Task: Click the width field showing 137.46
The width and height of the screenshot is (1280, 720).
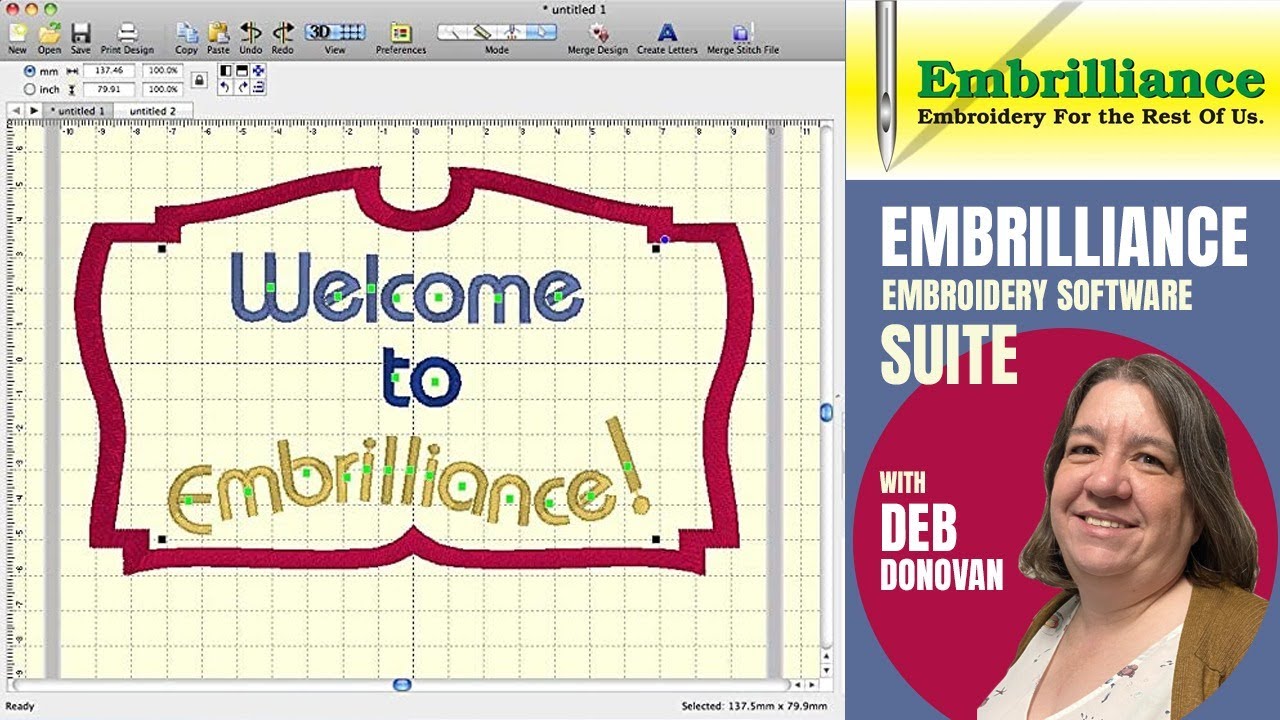Action: click(109, 71)
